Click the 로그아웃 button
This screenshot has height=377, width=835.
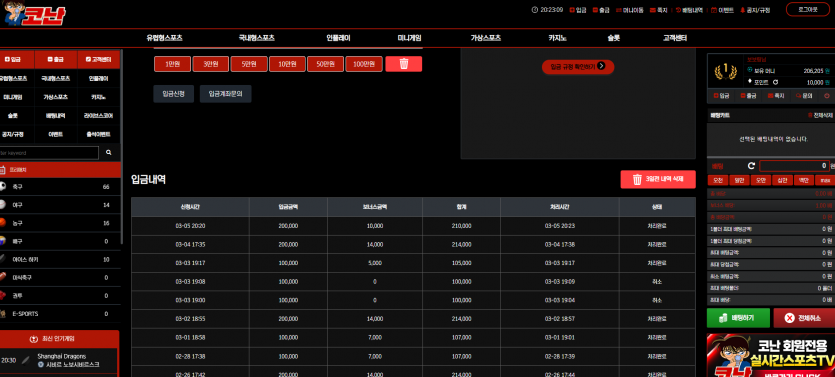tap(808, 10)
